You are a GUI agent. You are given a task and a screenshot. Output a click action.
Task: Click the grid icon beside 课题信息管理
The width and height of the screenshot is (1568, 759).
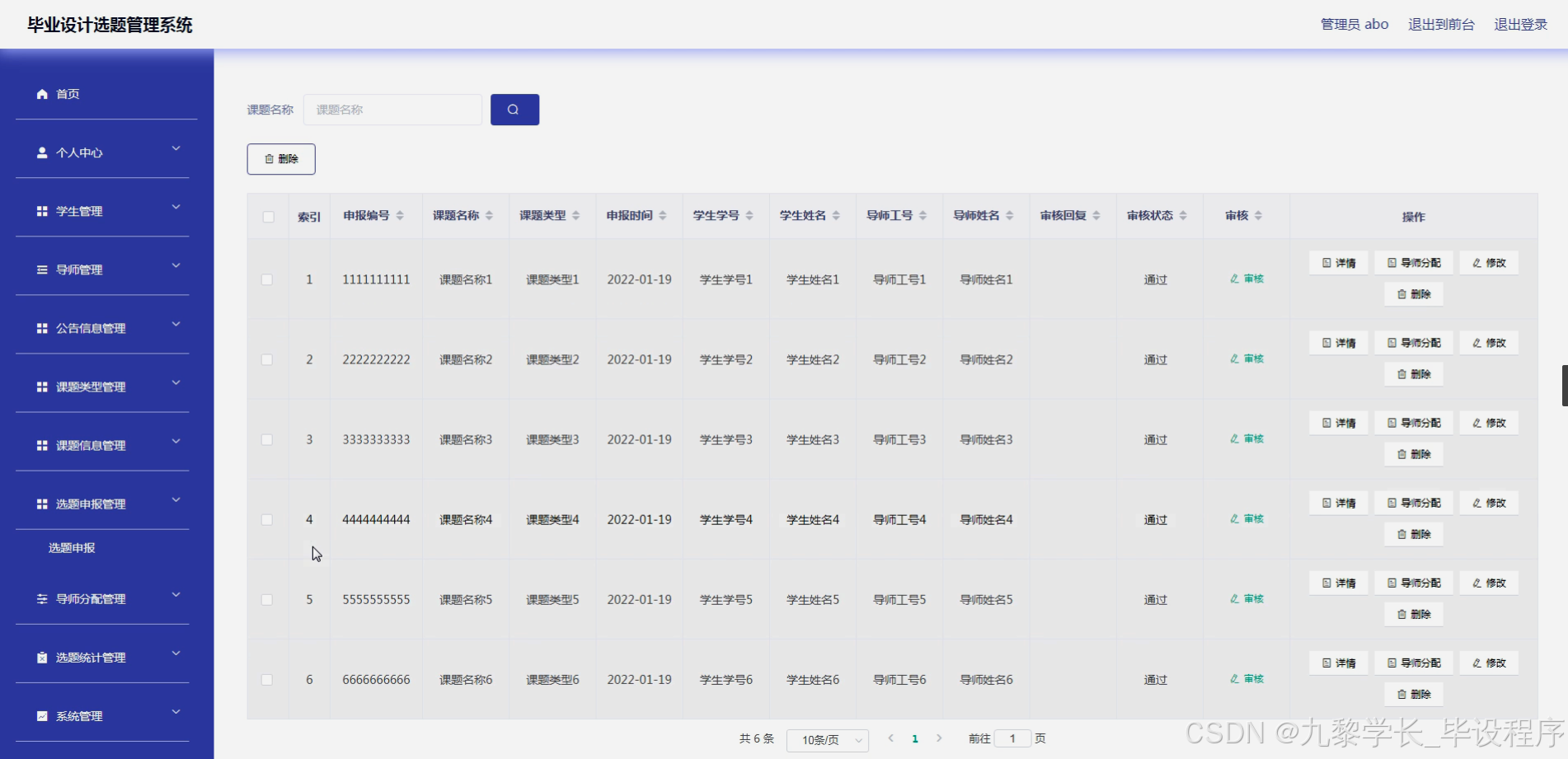click(x=42, y=445)
